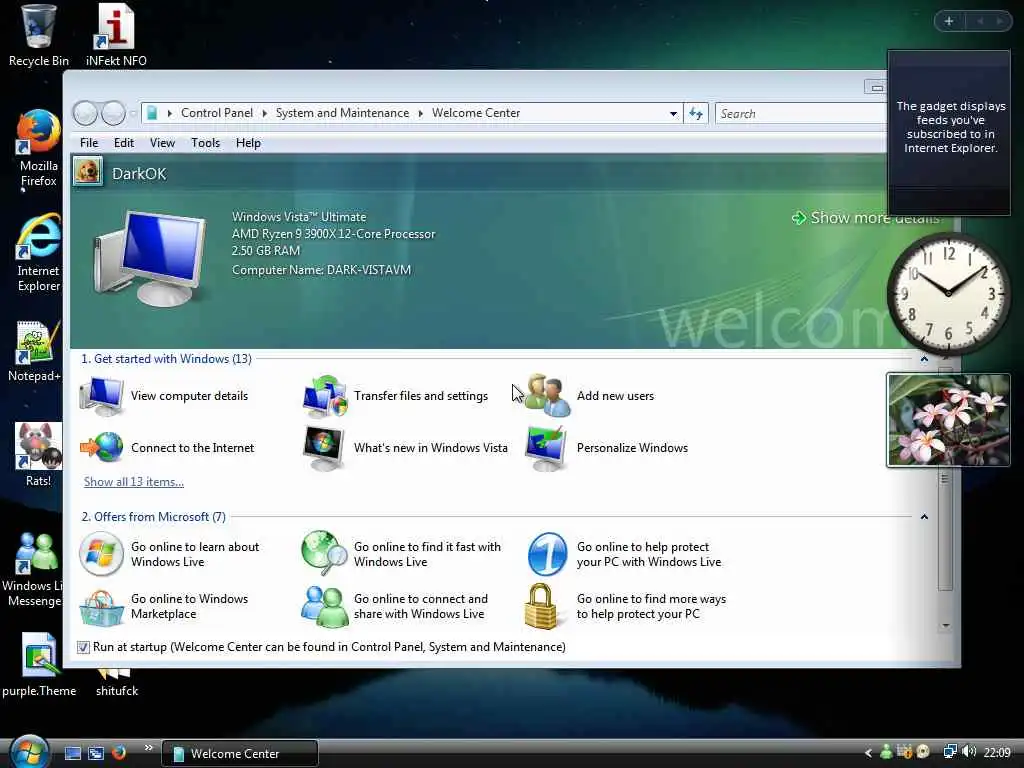
Task: Click the sidebar add gadget plus button
Action: point(949,22)
